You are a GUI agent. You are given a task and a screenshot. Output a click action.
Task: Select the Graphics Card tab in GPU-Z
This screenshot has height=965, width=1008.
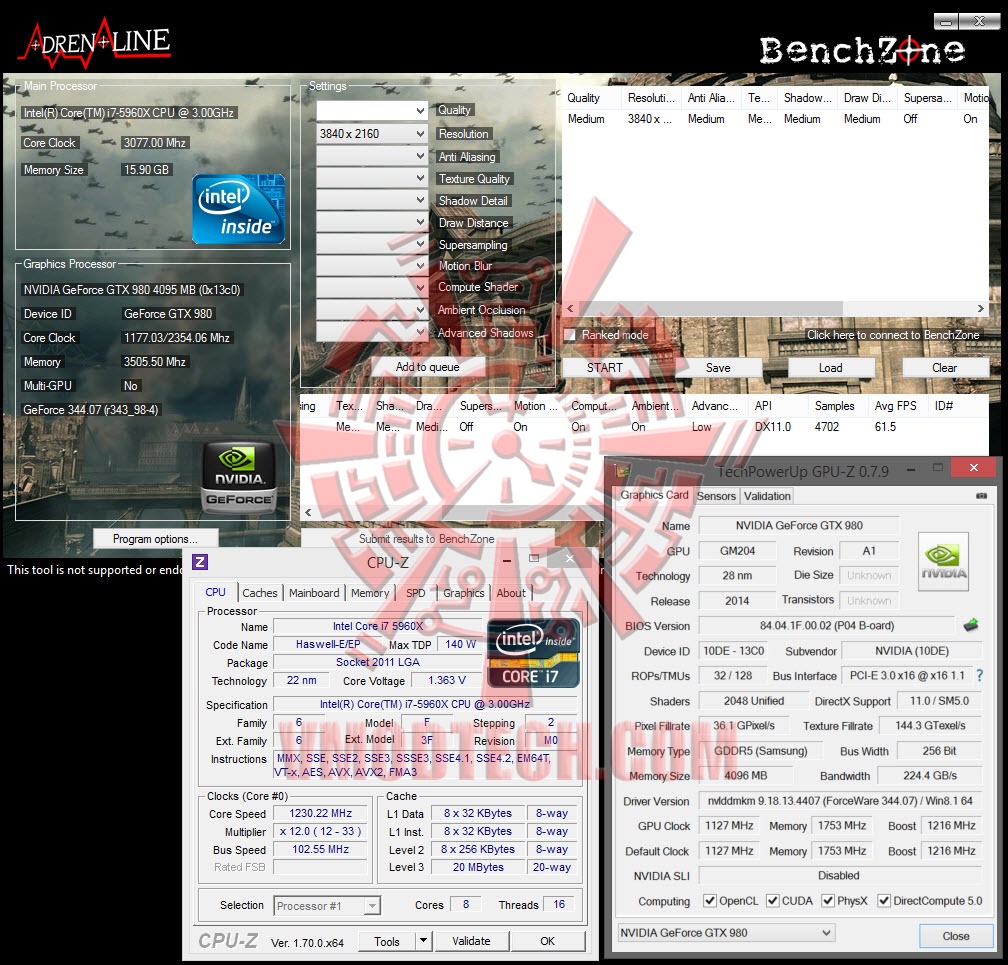click(654, 494)
